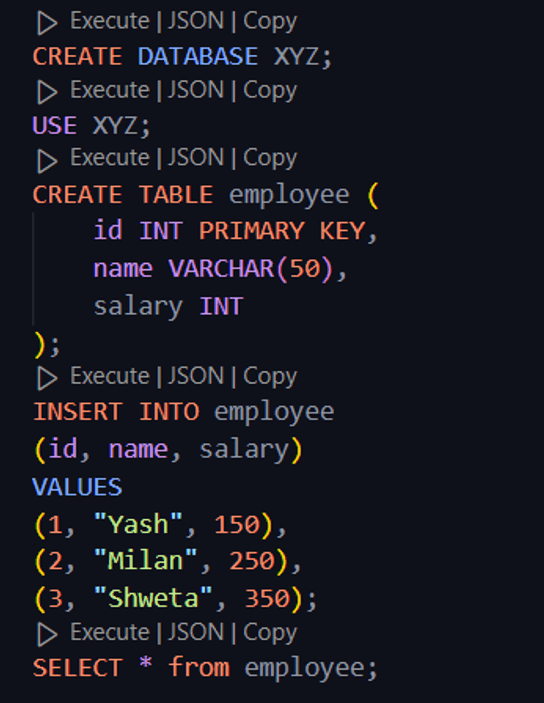Click the "Shweta" string value in code
Viewport: 544px width, 703px height.
click(x=153, y=598)
